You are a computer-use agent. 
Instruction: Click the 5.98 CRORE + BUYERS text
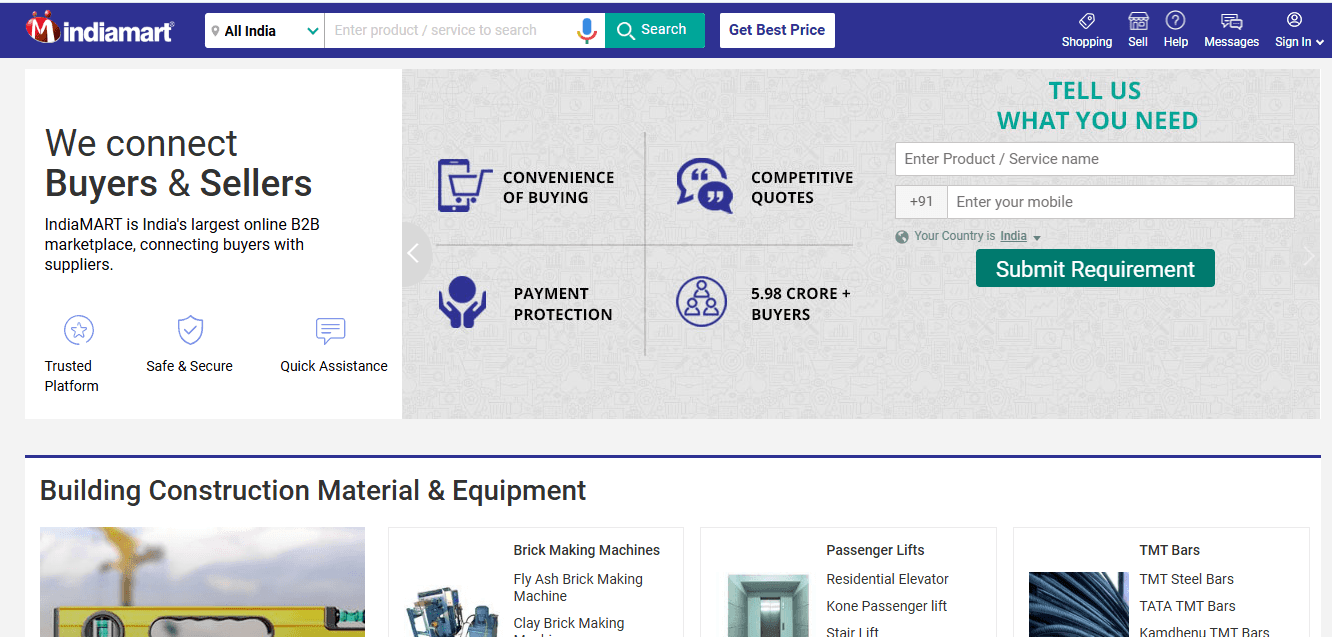(800, 304)
